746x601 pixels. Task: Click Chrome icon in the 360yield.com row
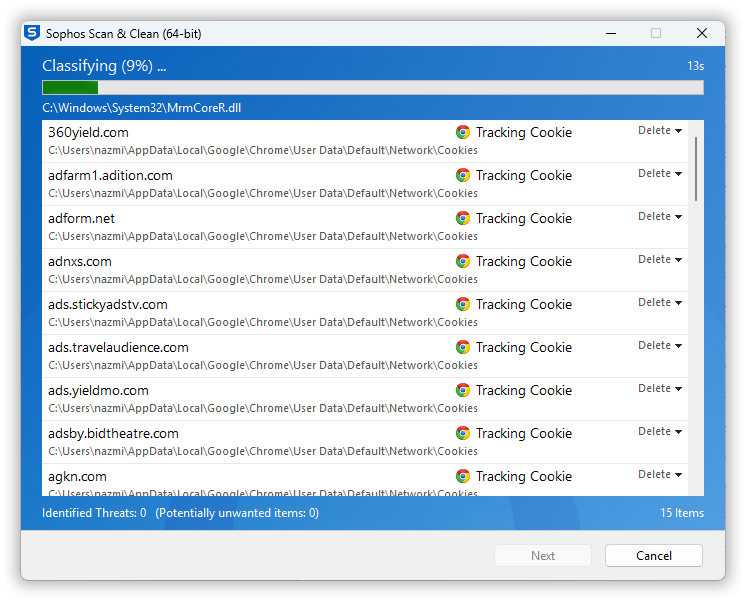[462, 132]
